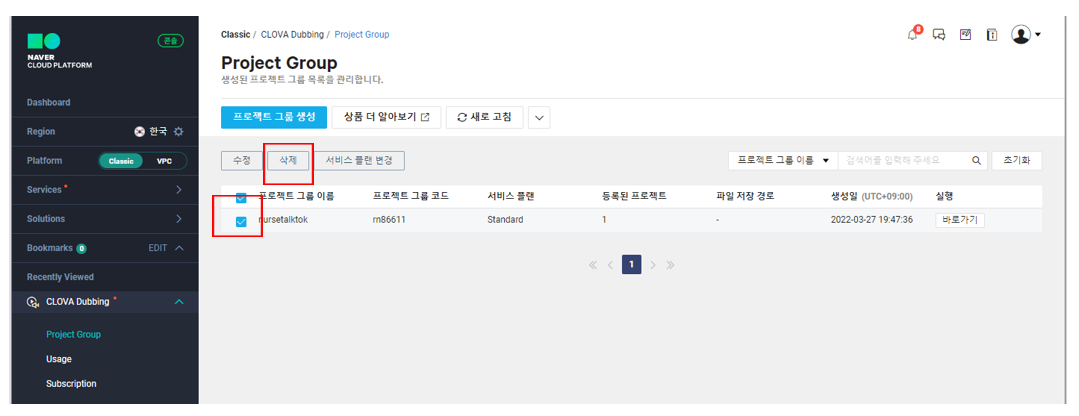
Task: Open the more-actions dropdown beside 새로 고침
Action: (539, 118)
